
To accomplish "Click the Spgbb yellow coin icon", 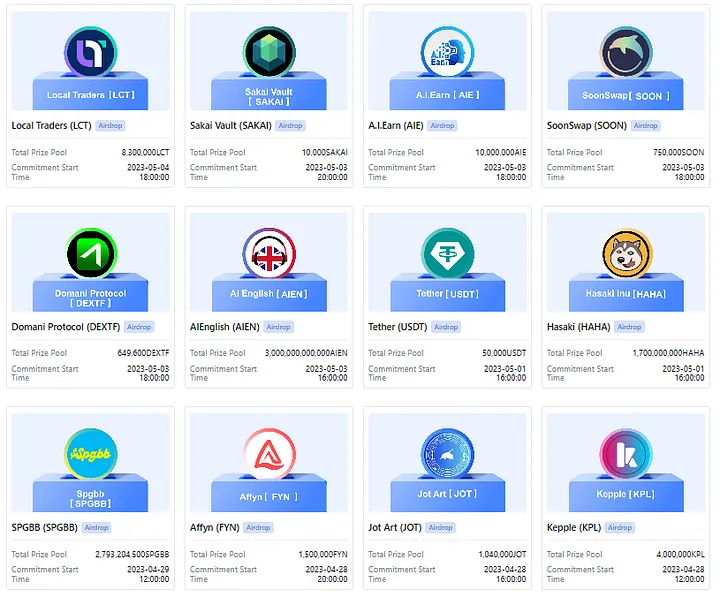I will click(x=90, y=454).
